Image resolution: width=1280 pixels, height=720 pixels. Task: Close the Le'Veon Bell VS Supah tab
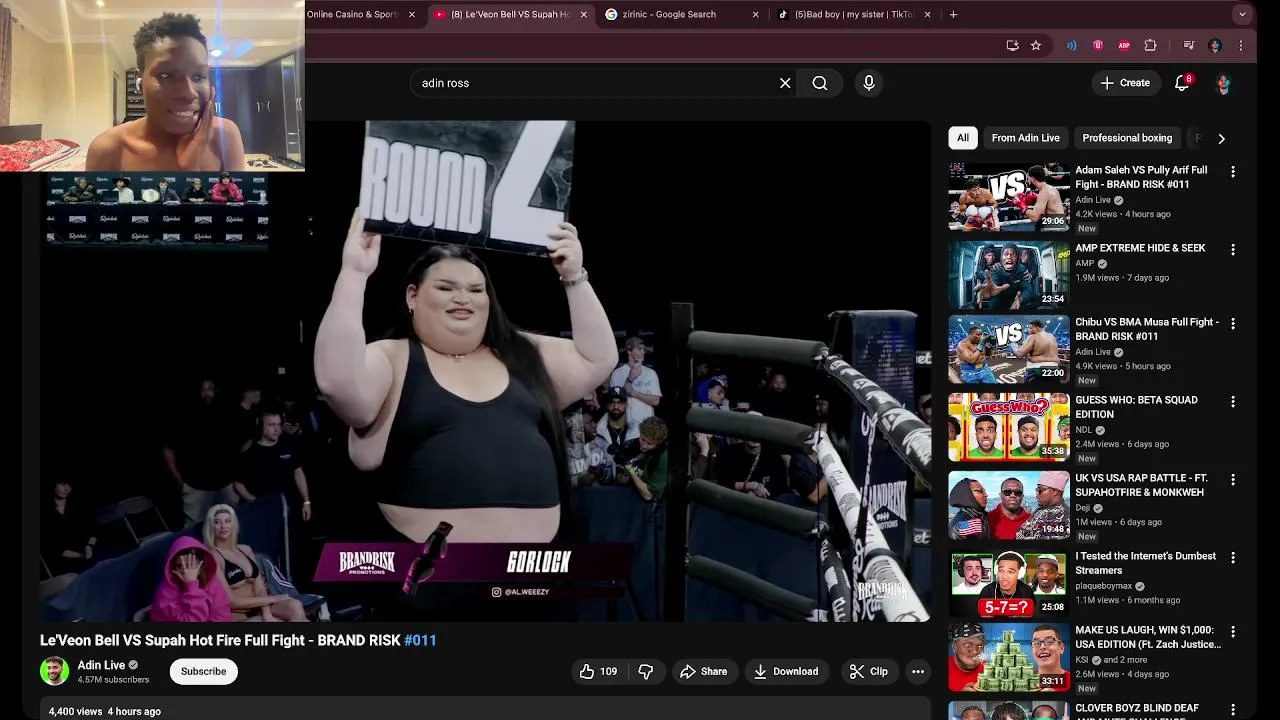click(x=584, y=14)
